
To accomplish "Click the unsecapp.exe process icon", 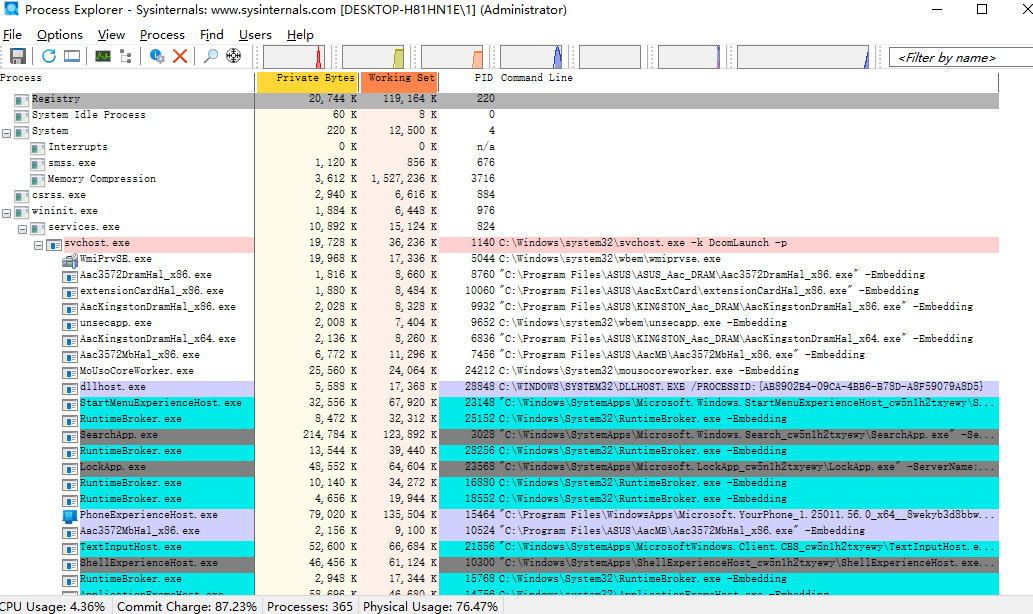I will tap(69, 325).
